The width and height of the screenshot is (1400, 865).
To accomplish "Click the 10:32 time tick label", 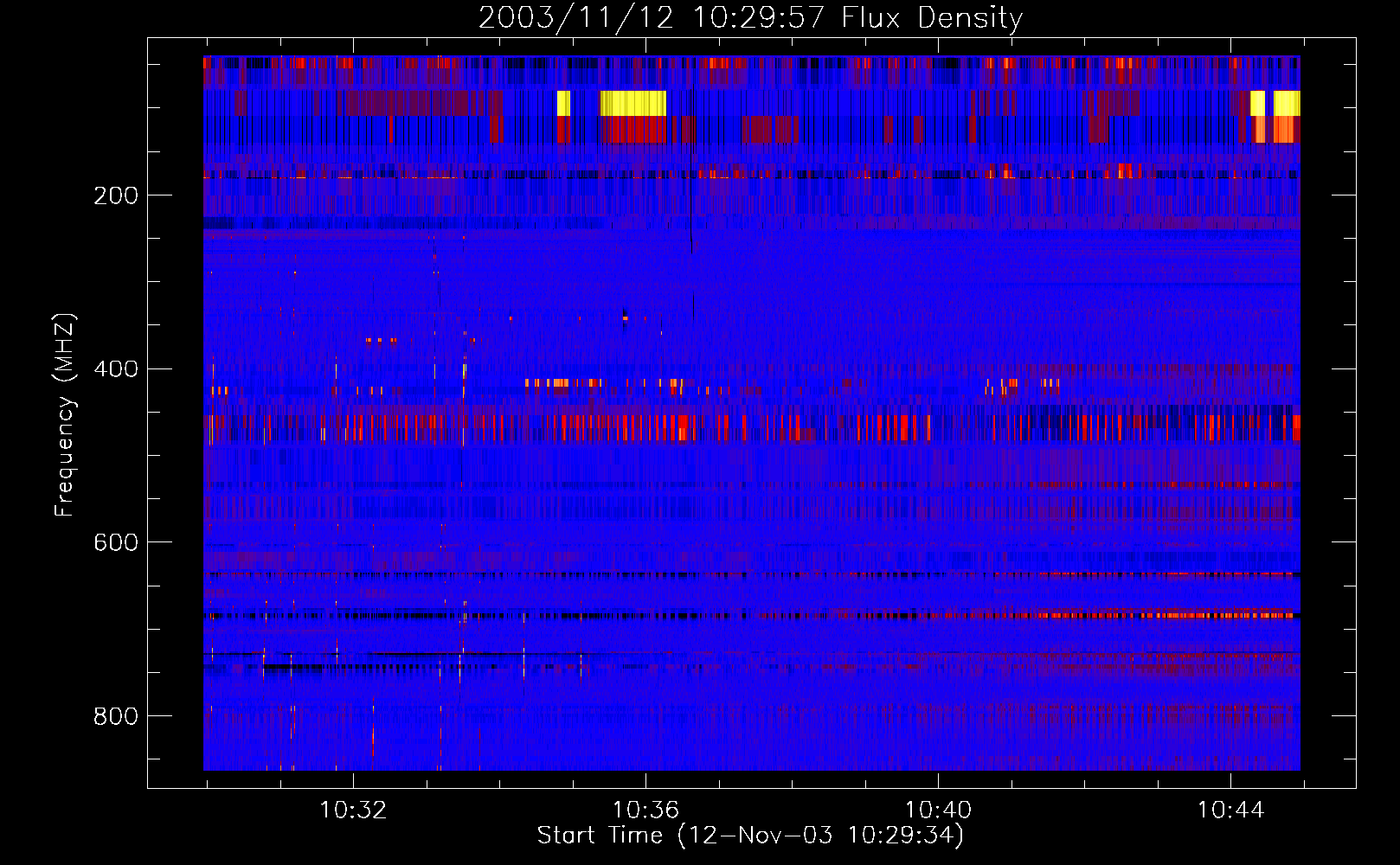I will 353,811.
